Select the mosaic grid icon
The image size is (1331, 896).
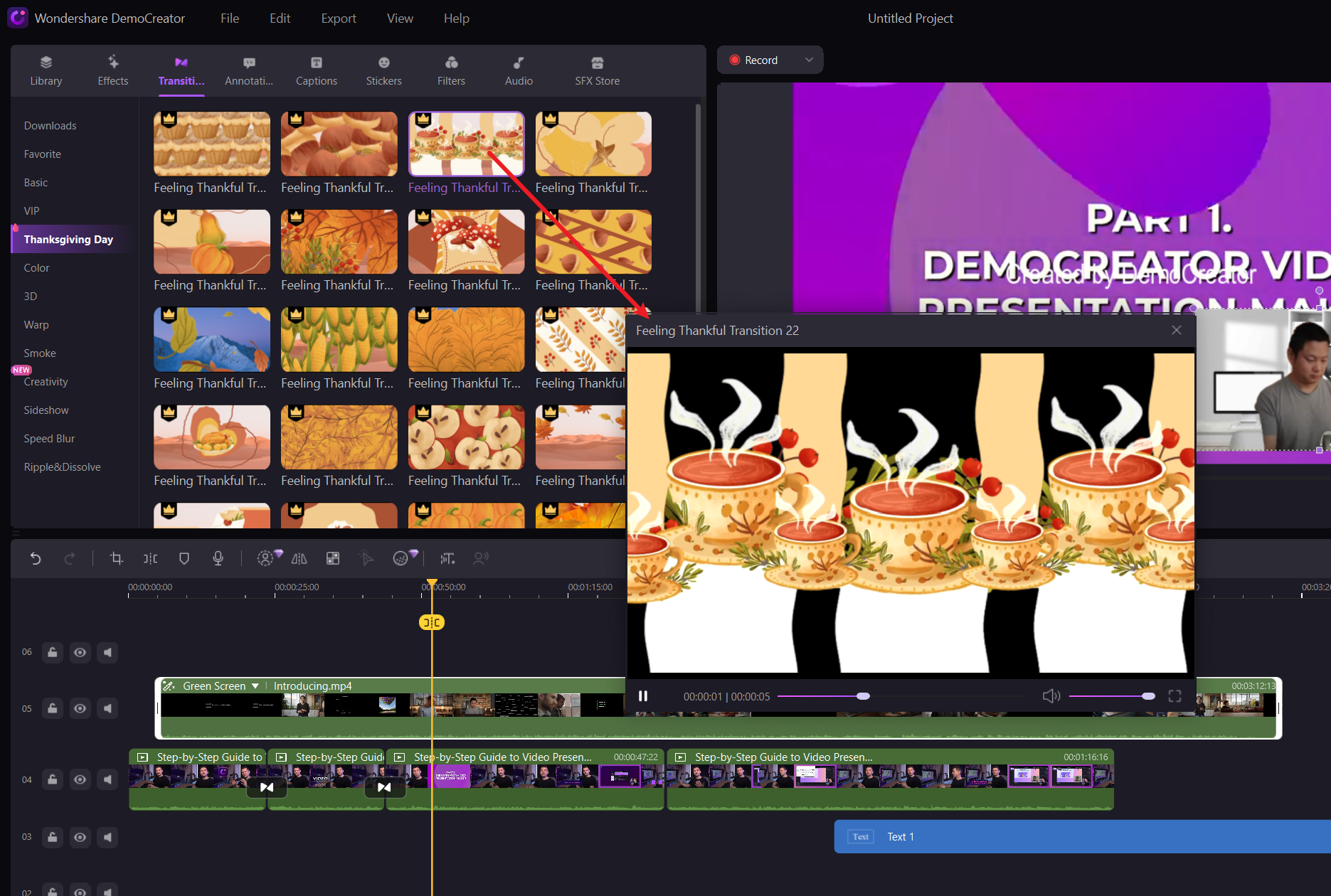coord(333,558)
